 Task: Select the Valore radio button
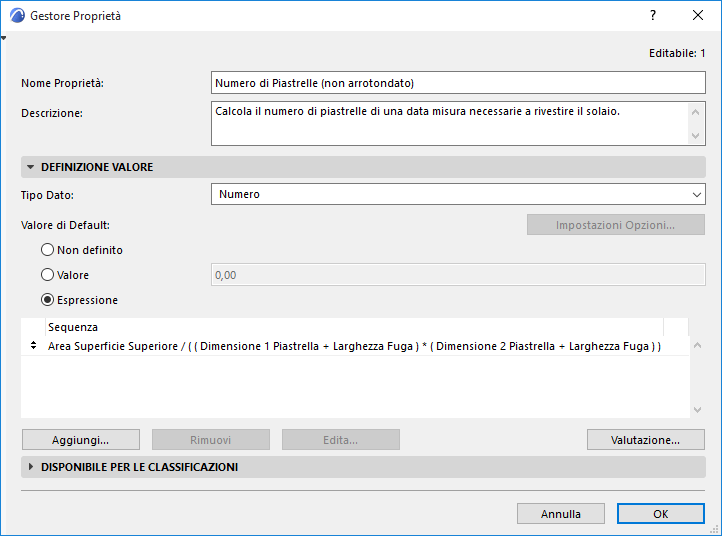click(47, 274)
